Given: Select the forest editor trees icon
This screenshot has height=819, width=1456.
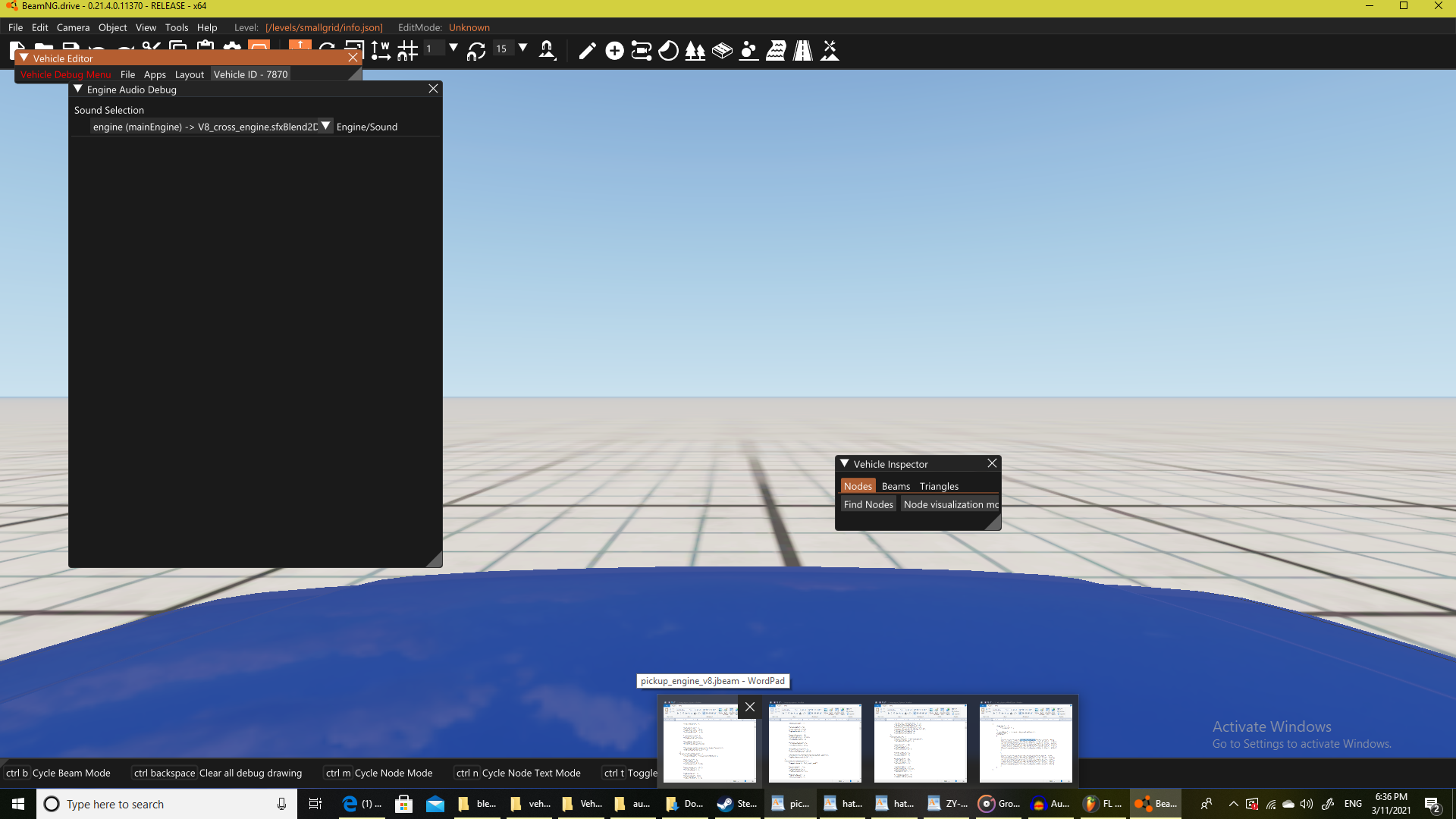Looking at the screenshot, I should (695, 51).
